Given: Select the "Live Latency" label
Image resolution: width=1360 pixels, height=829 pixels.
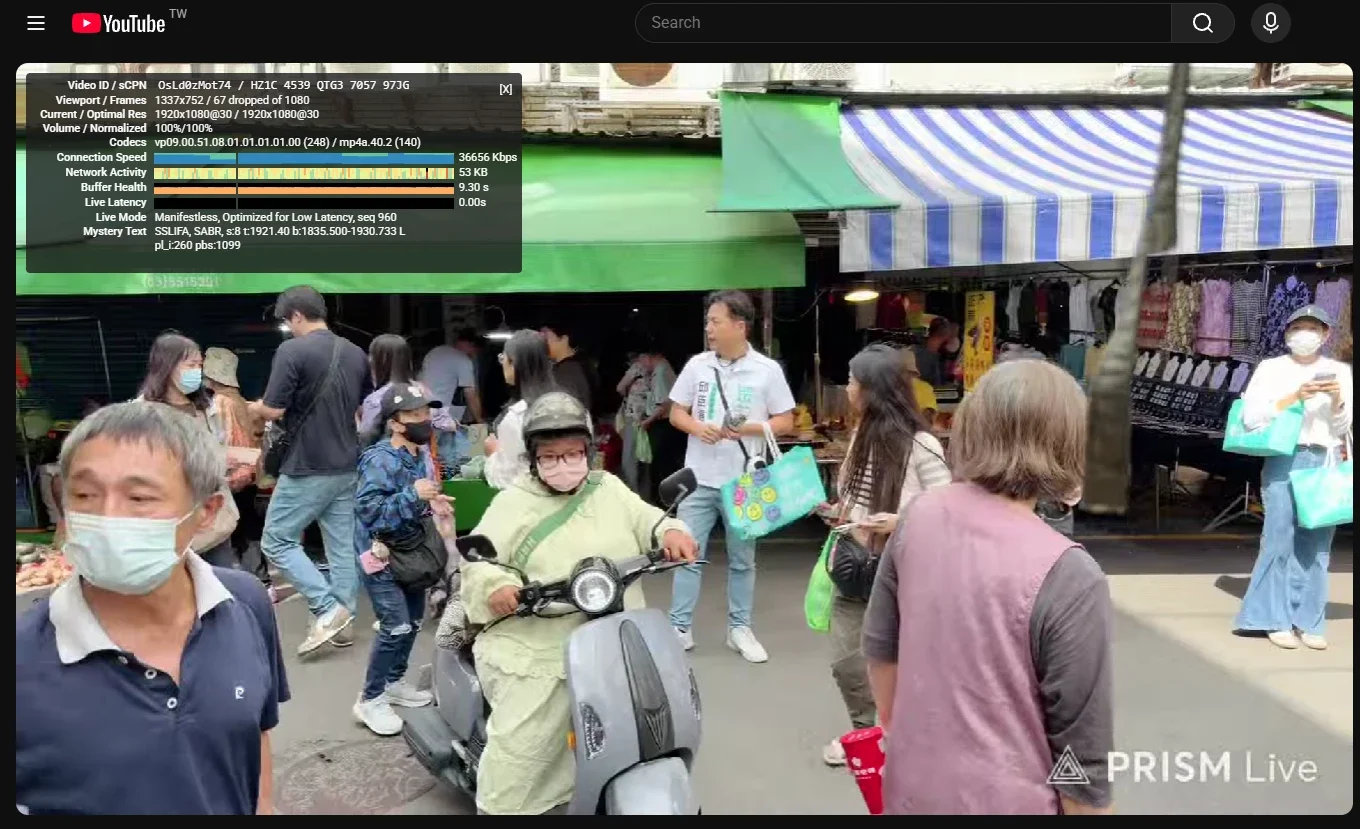Looking at the screenshot, I should click(116, 203).
